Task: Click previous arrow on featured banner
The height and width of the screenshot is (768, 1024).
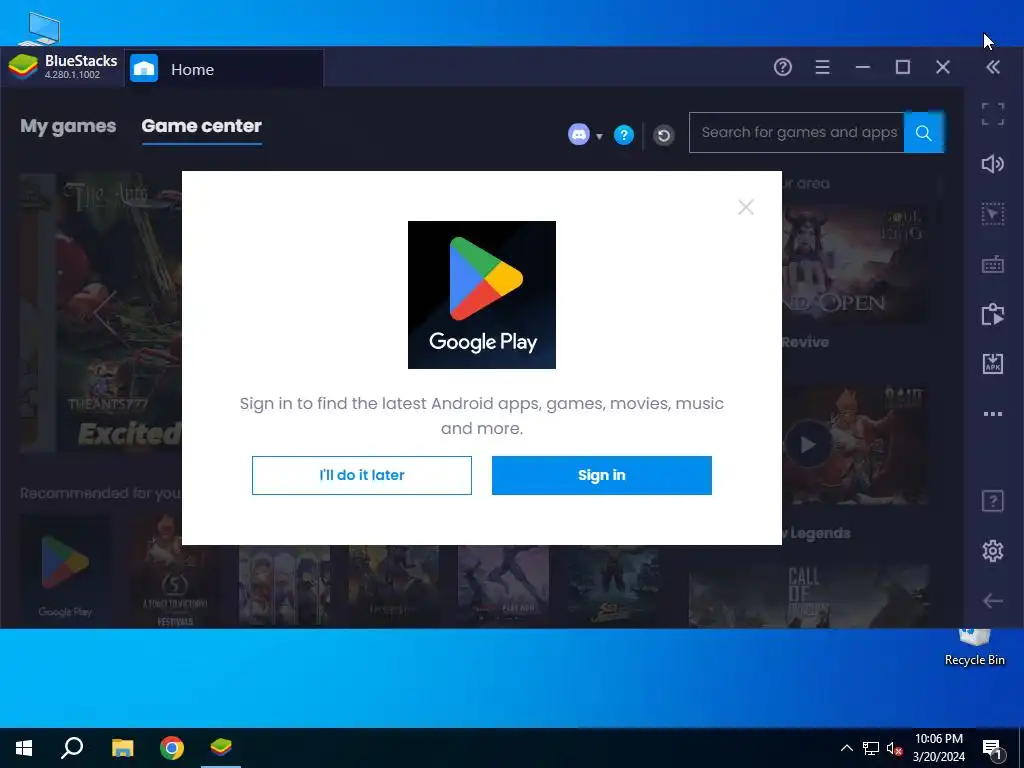Action: coord(104,312)
